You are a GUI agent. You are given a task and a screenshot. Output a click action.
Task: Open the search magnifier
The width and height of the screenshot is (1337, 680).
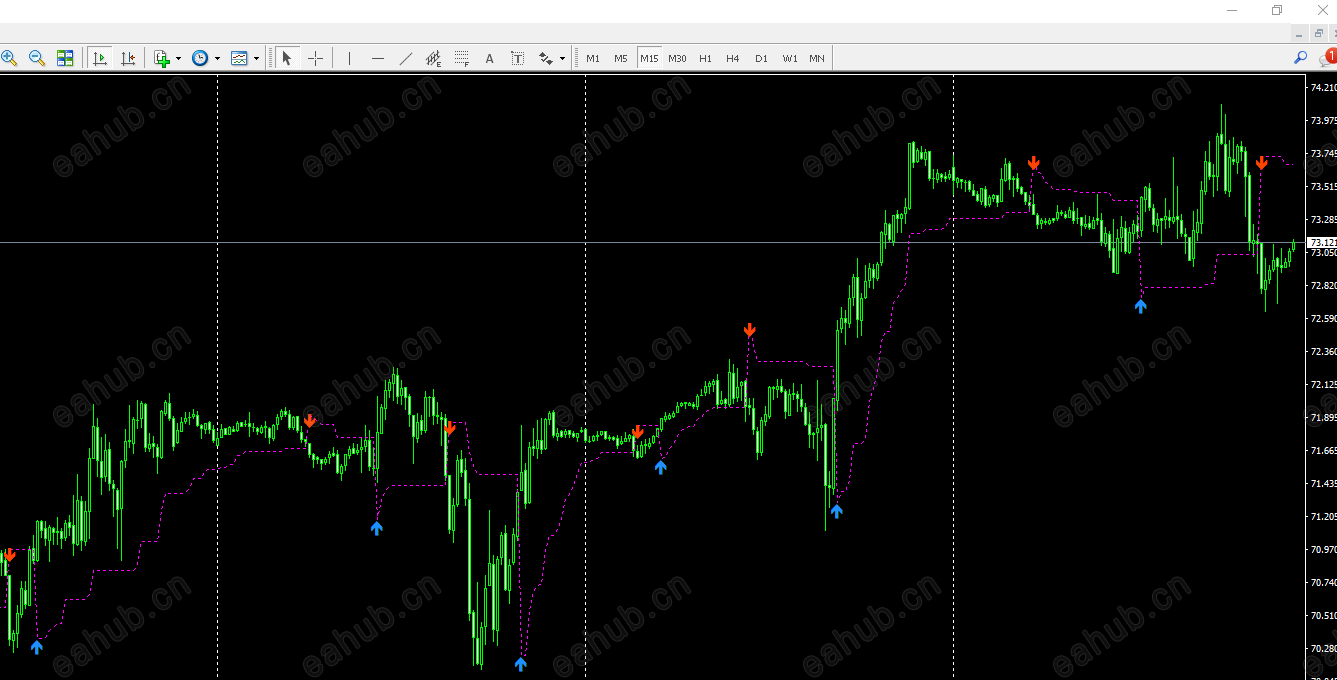(1301, 58)
